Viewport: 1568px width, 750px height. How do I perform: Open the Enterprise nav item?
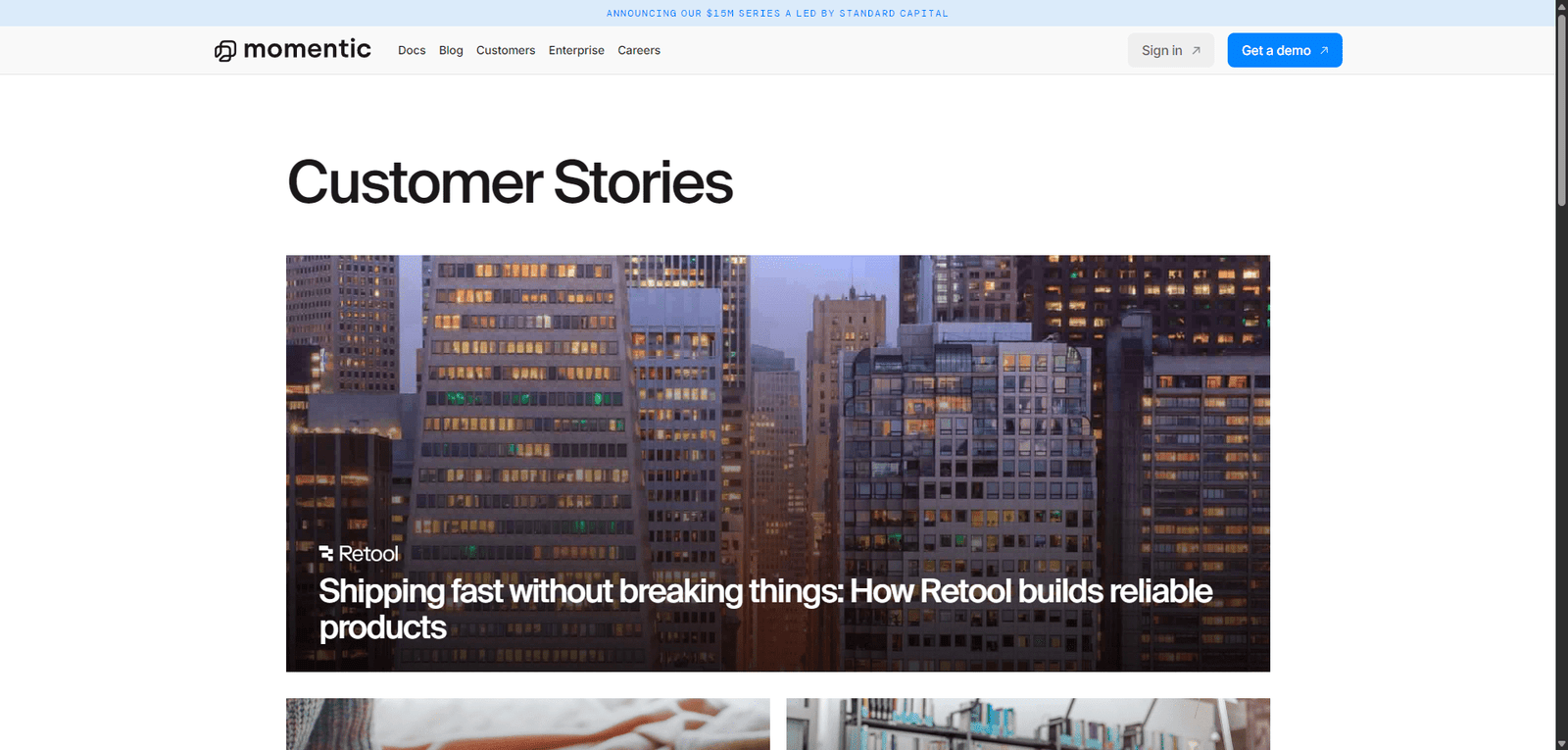click(x=576, y=51)
